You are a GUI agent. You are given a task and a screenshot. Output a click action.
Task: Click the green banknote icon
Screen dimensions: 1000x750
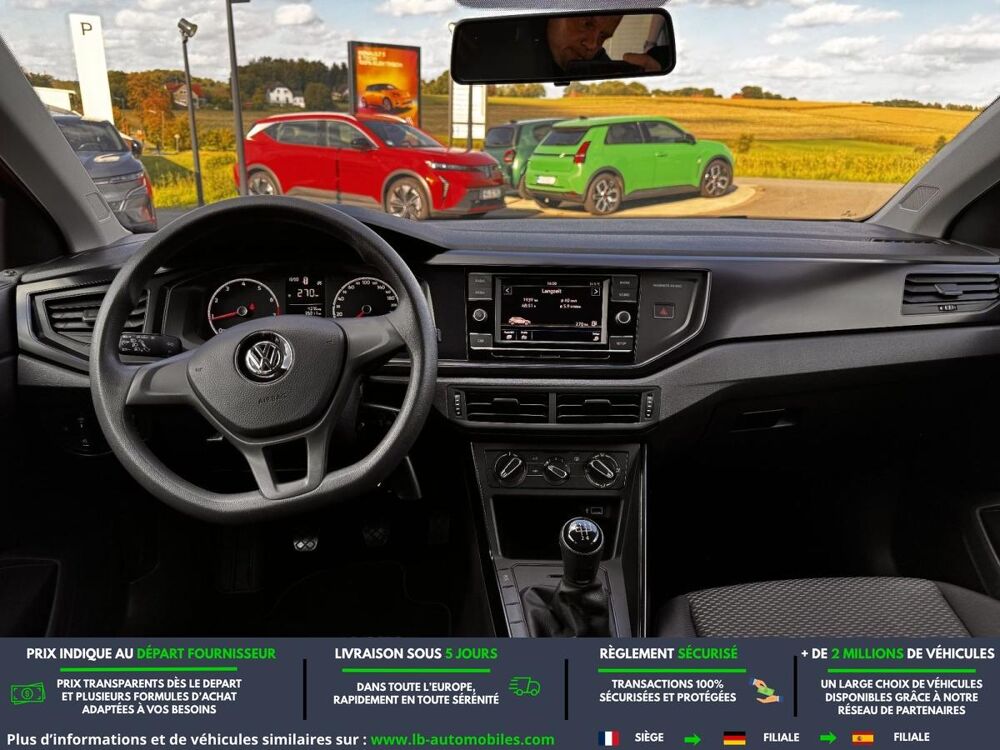pos(28,693)
